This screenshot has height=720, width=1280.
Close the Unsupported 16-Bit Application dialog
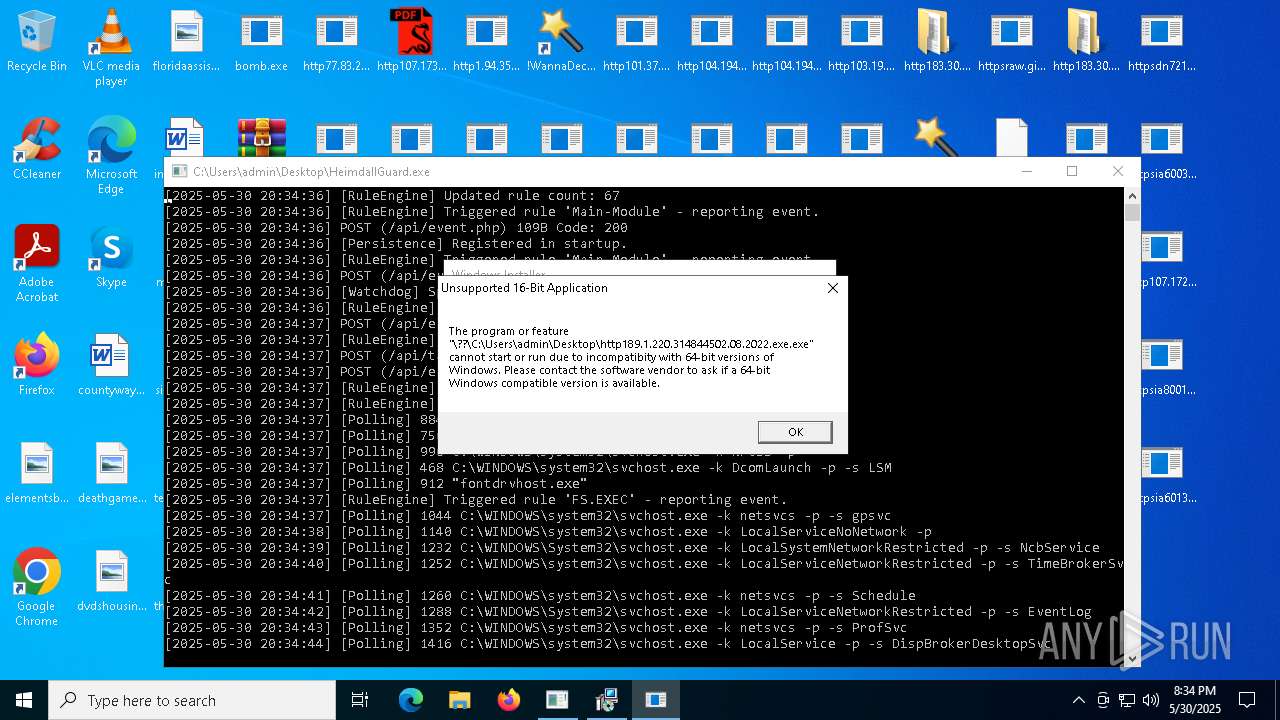(832, 288)
